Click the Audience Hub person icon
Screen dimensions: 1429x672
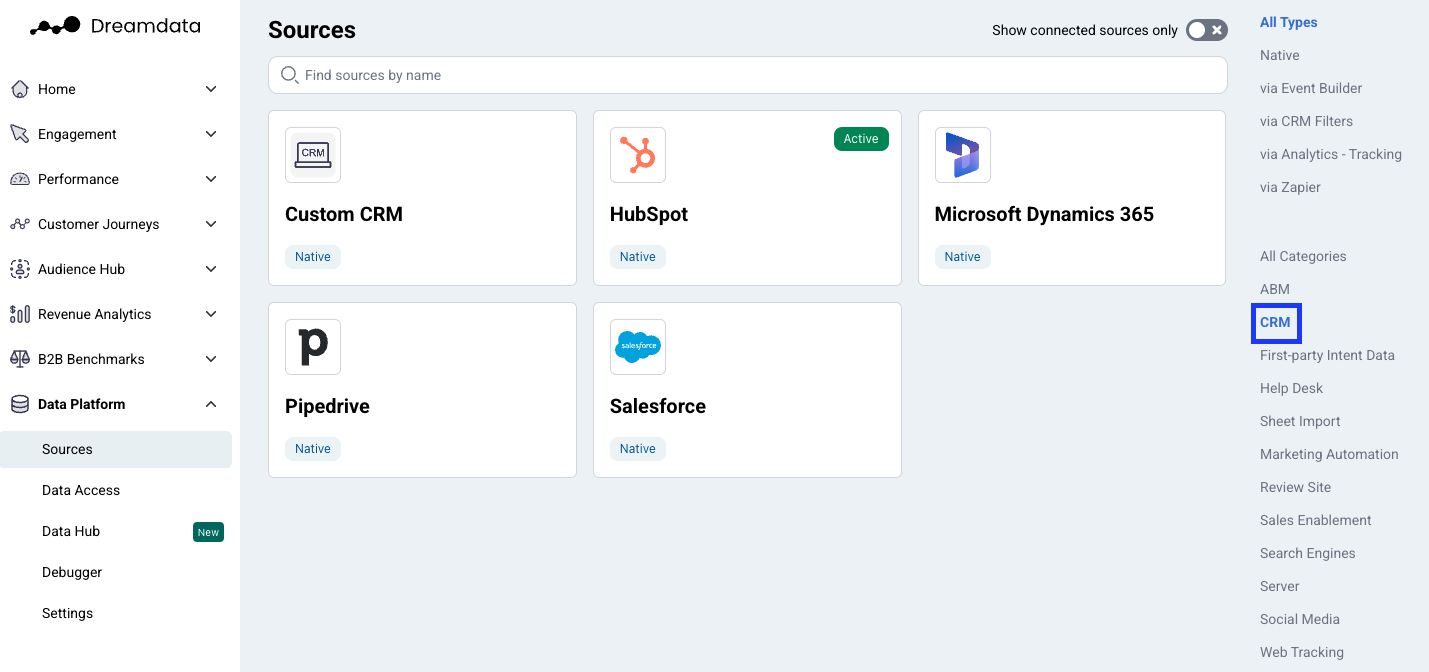[x=19, y=269]
